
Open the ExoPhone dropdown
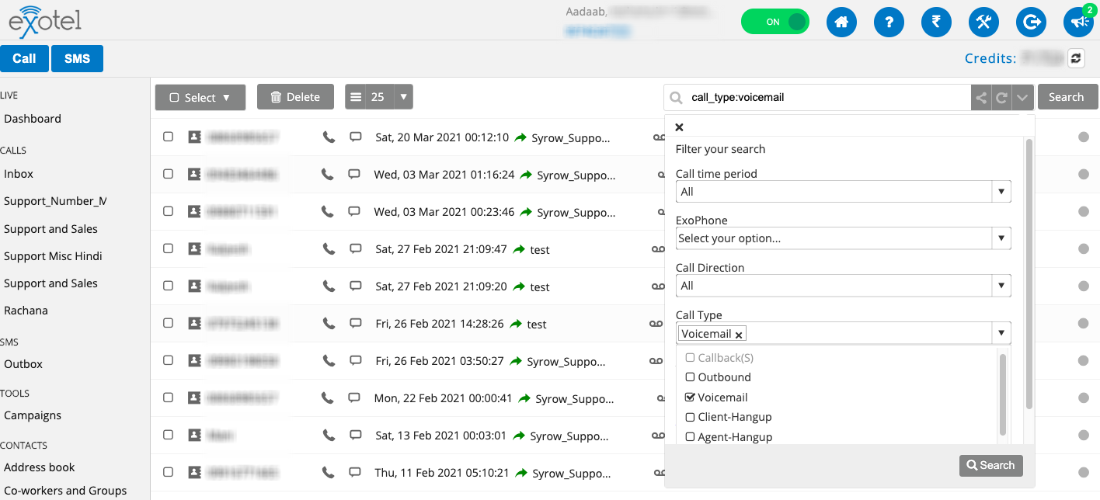(x=843, y=238)
